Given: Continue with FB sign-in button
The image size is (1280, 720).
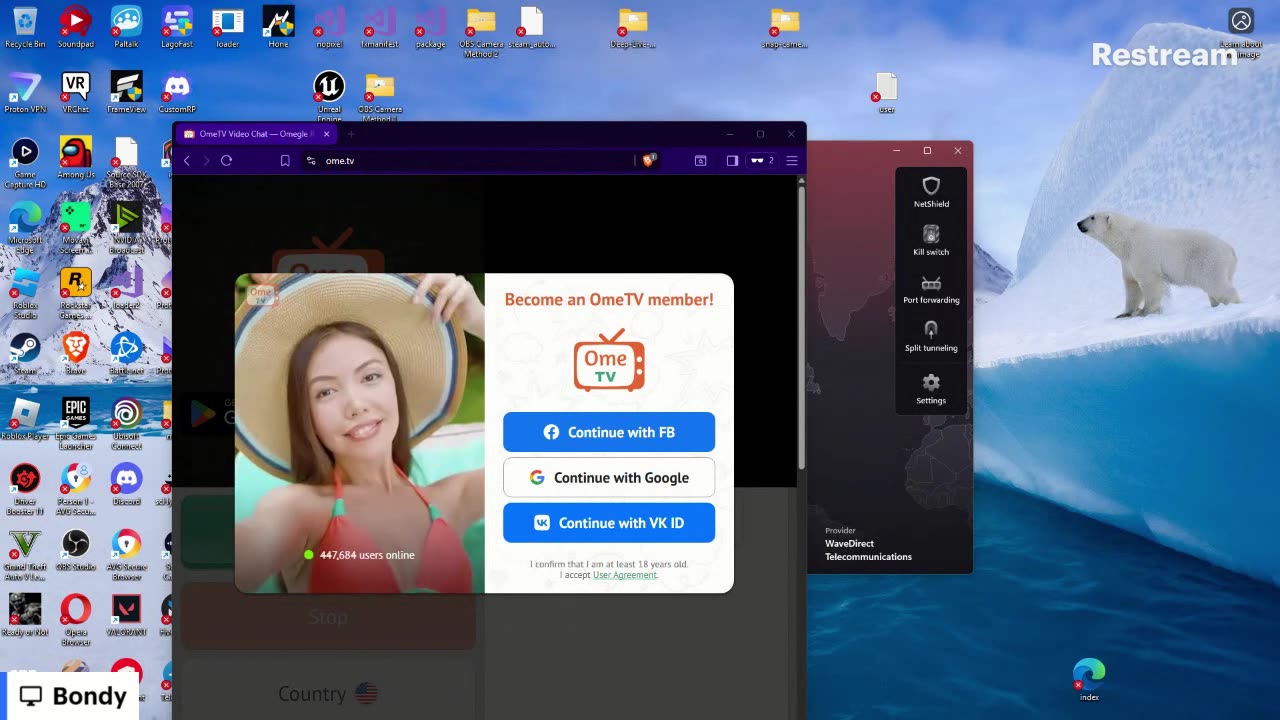Looking at the screenshot, I should [x=609, y=432].
